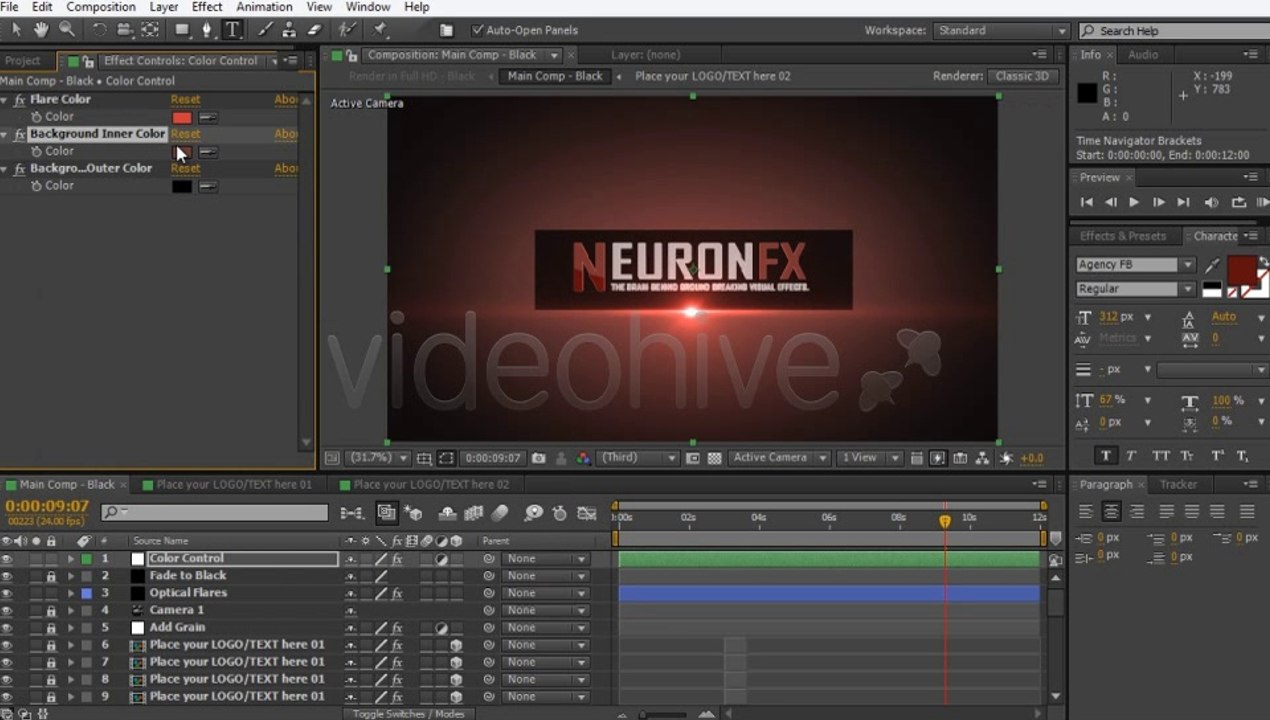1270x720 pixels.
Task: Click All Caps TT button
Action: 1160,455
